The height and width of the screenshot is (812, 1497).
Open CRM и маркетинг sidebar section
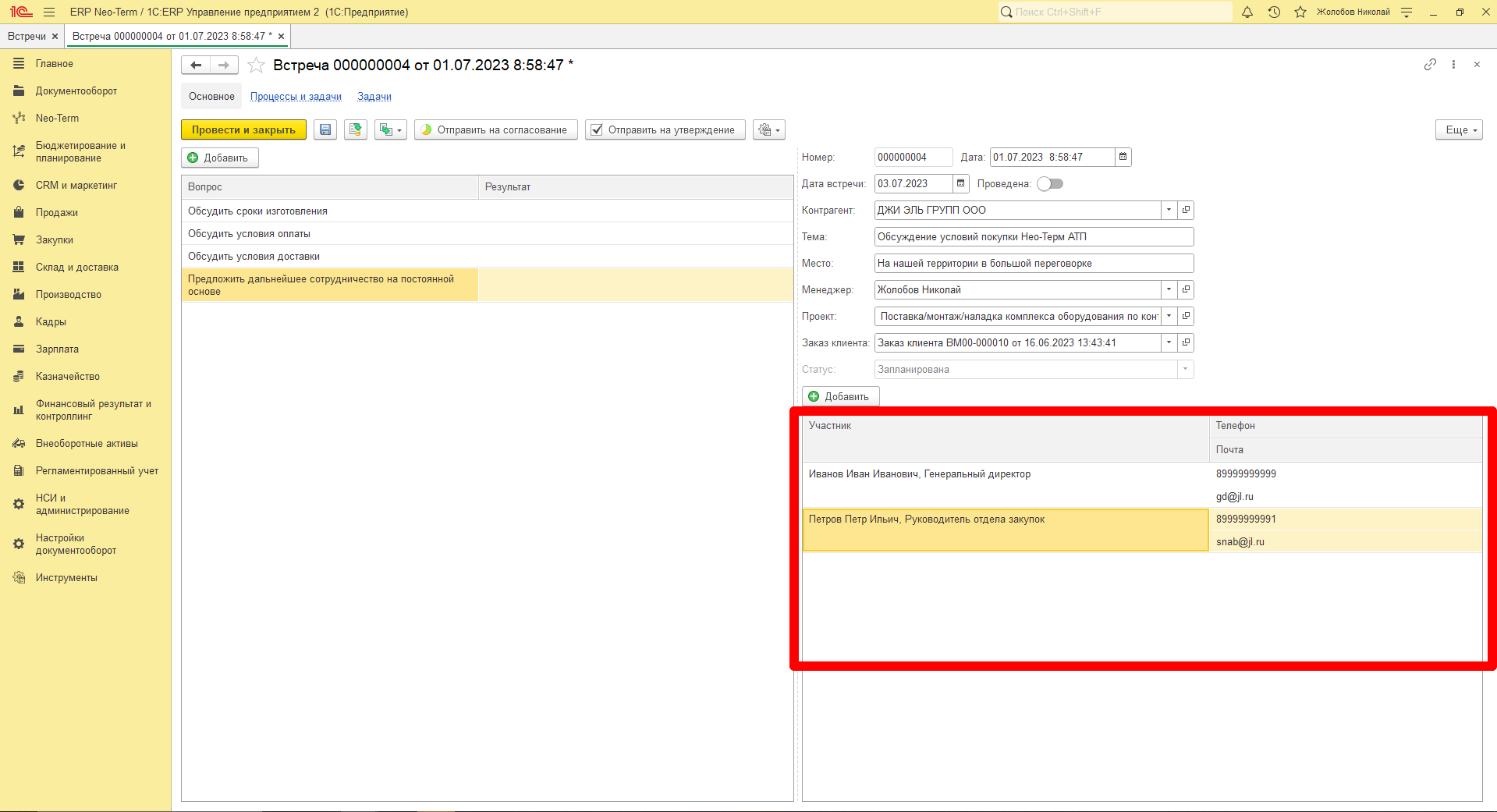(76, 185)
